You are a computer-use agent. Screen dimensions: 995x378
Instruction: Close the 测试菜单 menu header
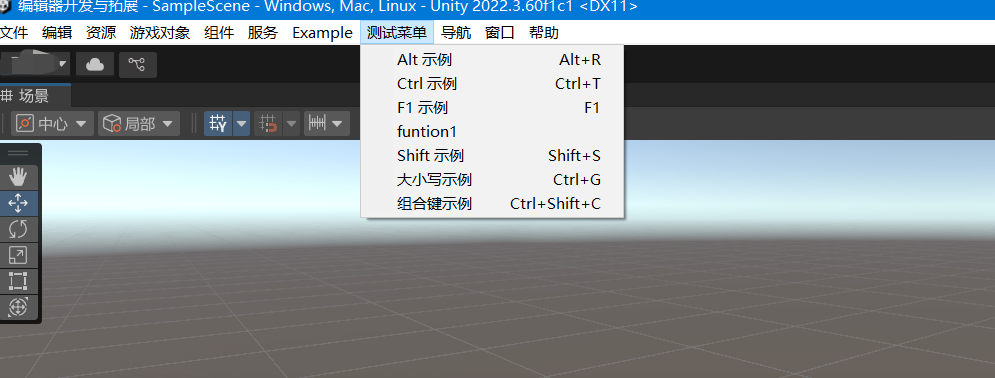pos(397,32)
